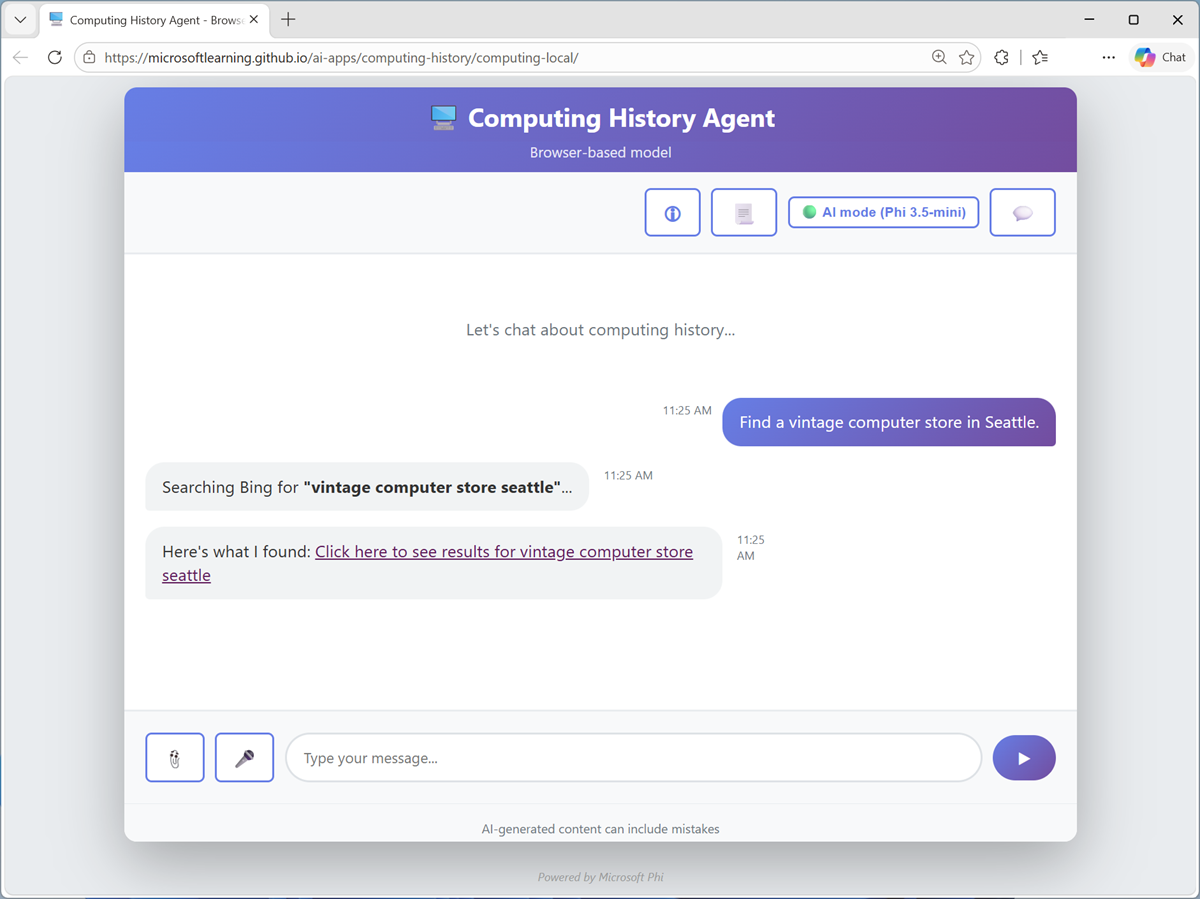The width and height of the screenshot is (1200, 899).
Task: Attach a file with the paperclip button
Action: [175, 758]
